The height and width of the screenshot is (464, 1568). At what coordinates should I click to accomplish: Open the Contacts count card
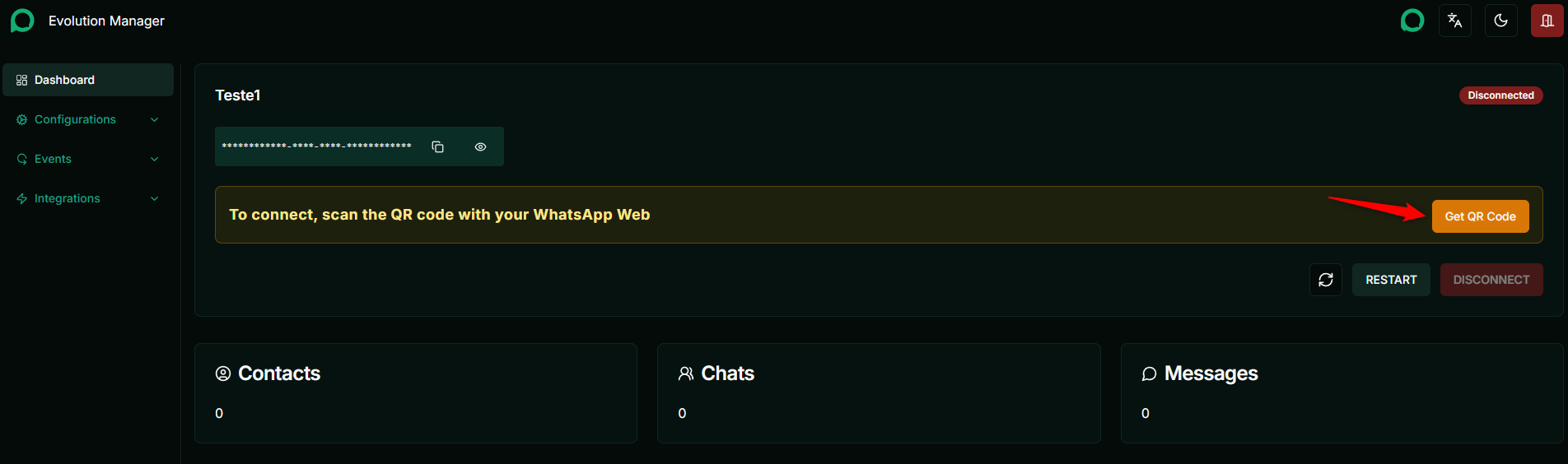pos(416,393)
